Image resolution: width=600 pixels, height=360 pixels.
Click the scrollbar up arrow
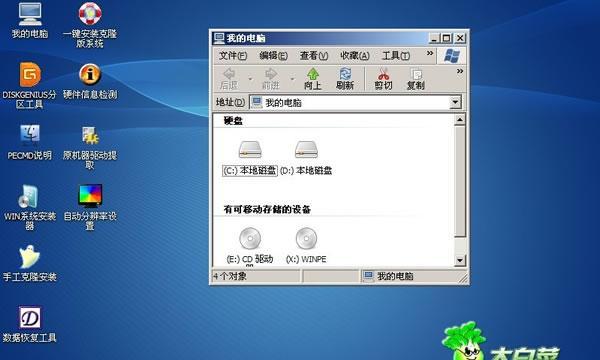tap(460, 120)
